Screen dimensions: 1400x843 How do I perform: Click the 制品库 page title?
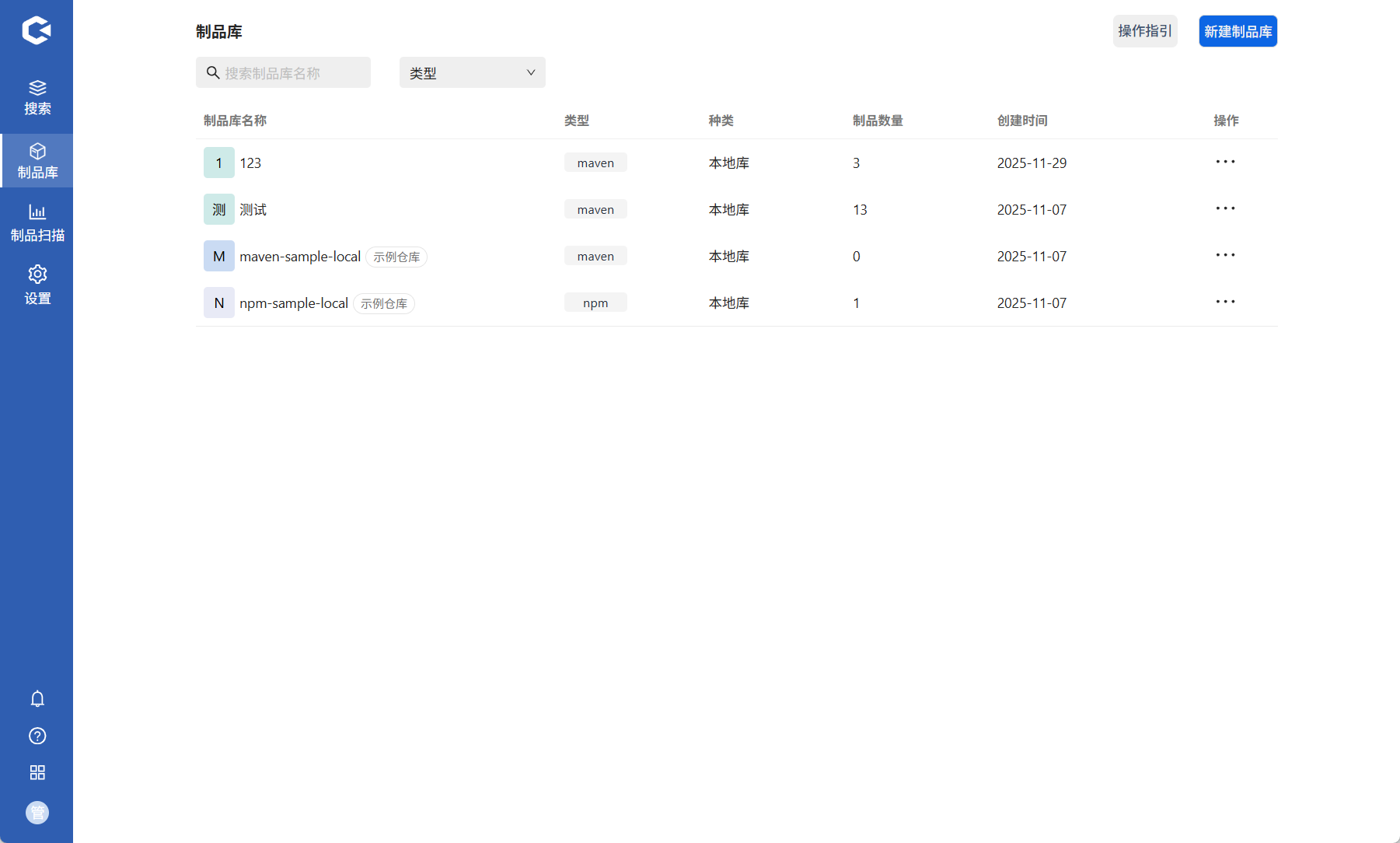click(x=219, y=31)
